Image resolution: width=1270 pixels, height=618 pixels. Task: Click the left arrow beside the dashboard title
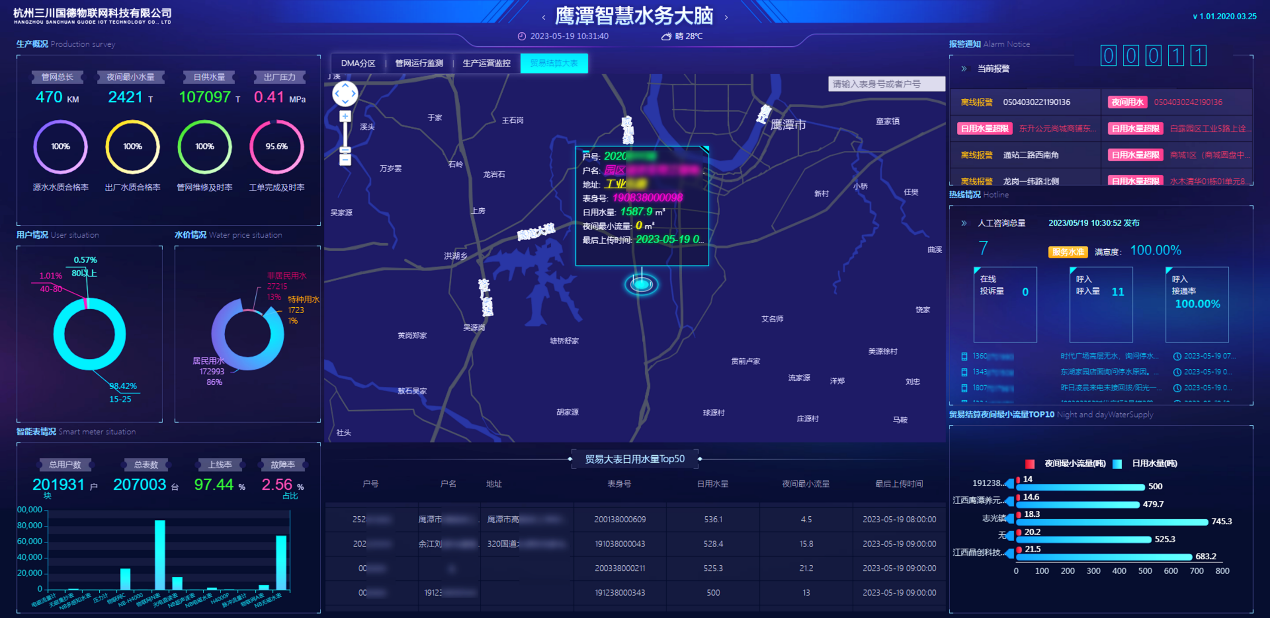click(543, 17)
